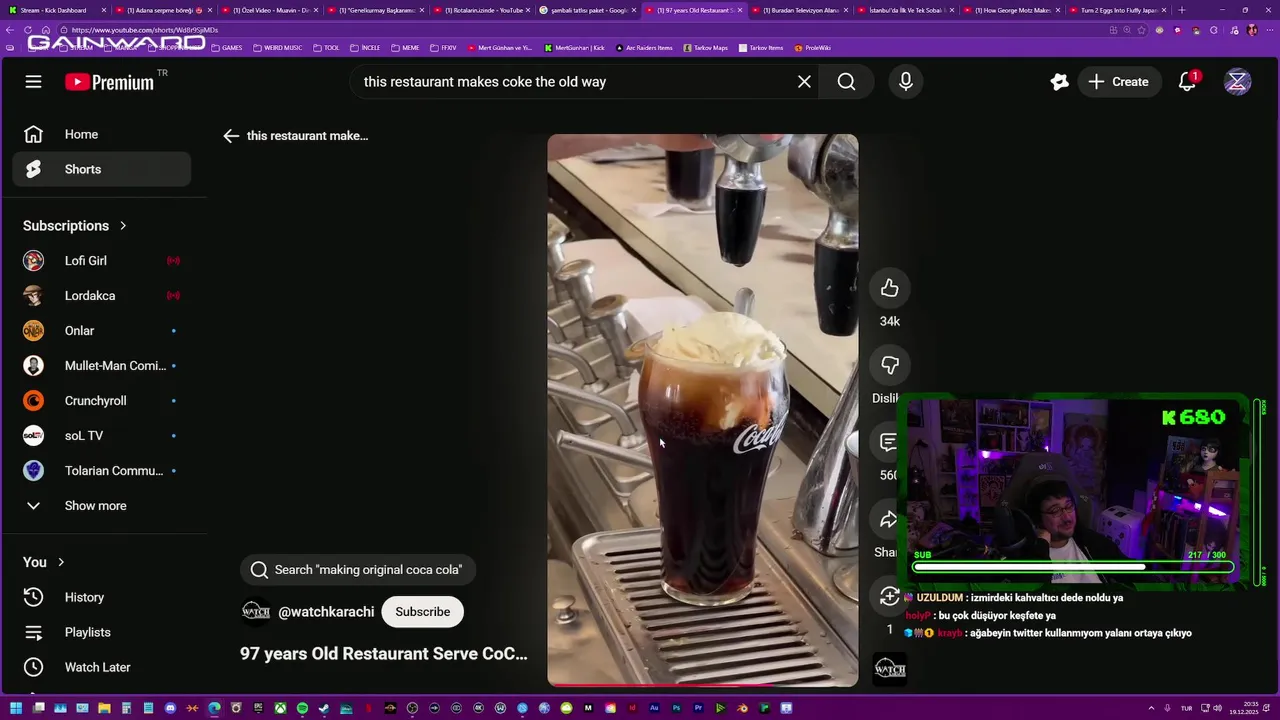Open the Ask AI sparkle button
The height and width of the screenshot is (720, 1280).
tap(1060, 82)
